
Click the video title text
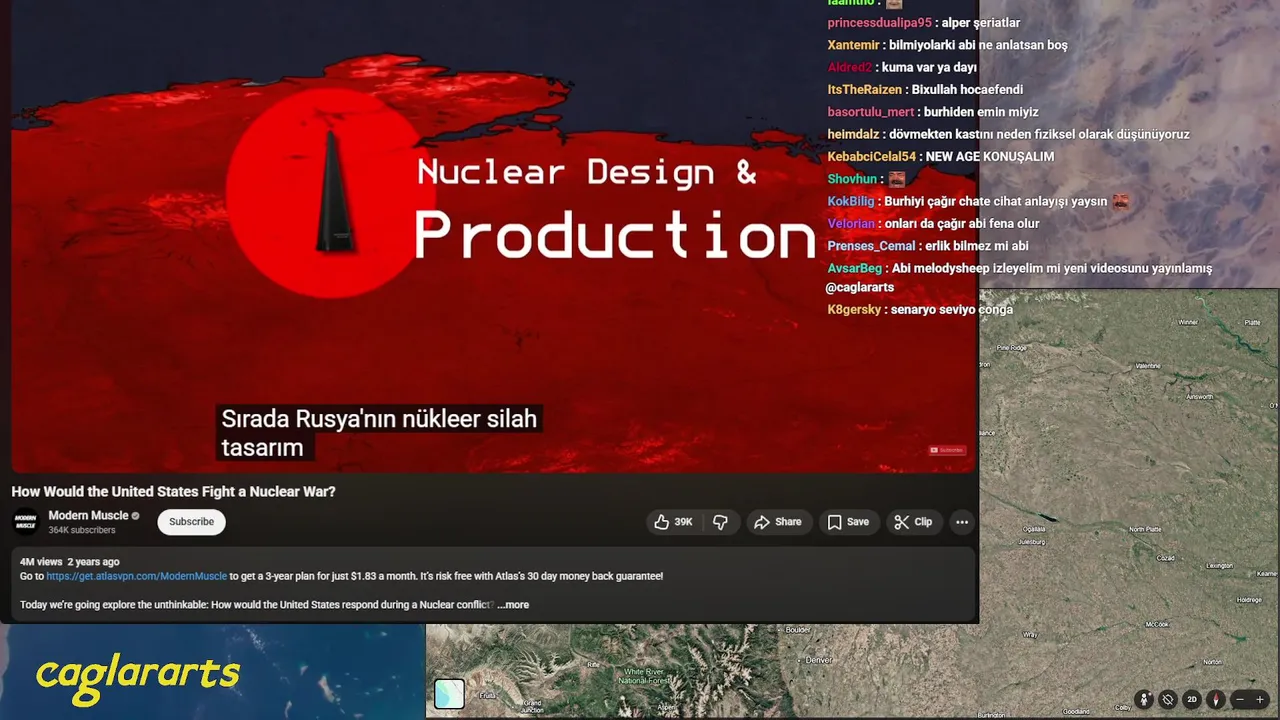click(x=173, y=491)
